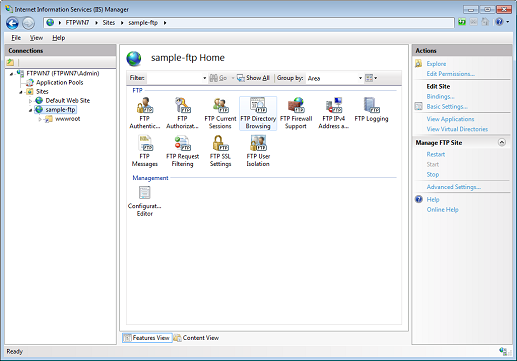Click the Explore folder icon in Actions

tap(419, 63)
